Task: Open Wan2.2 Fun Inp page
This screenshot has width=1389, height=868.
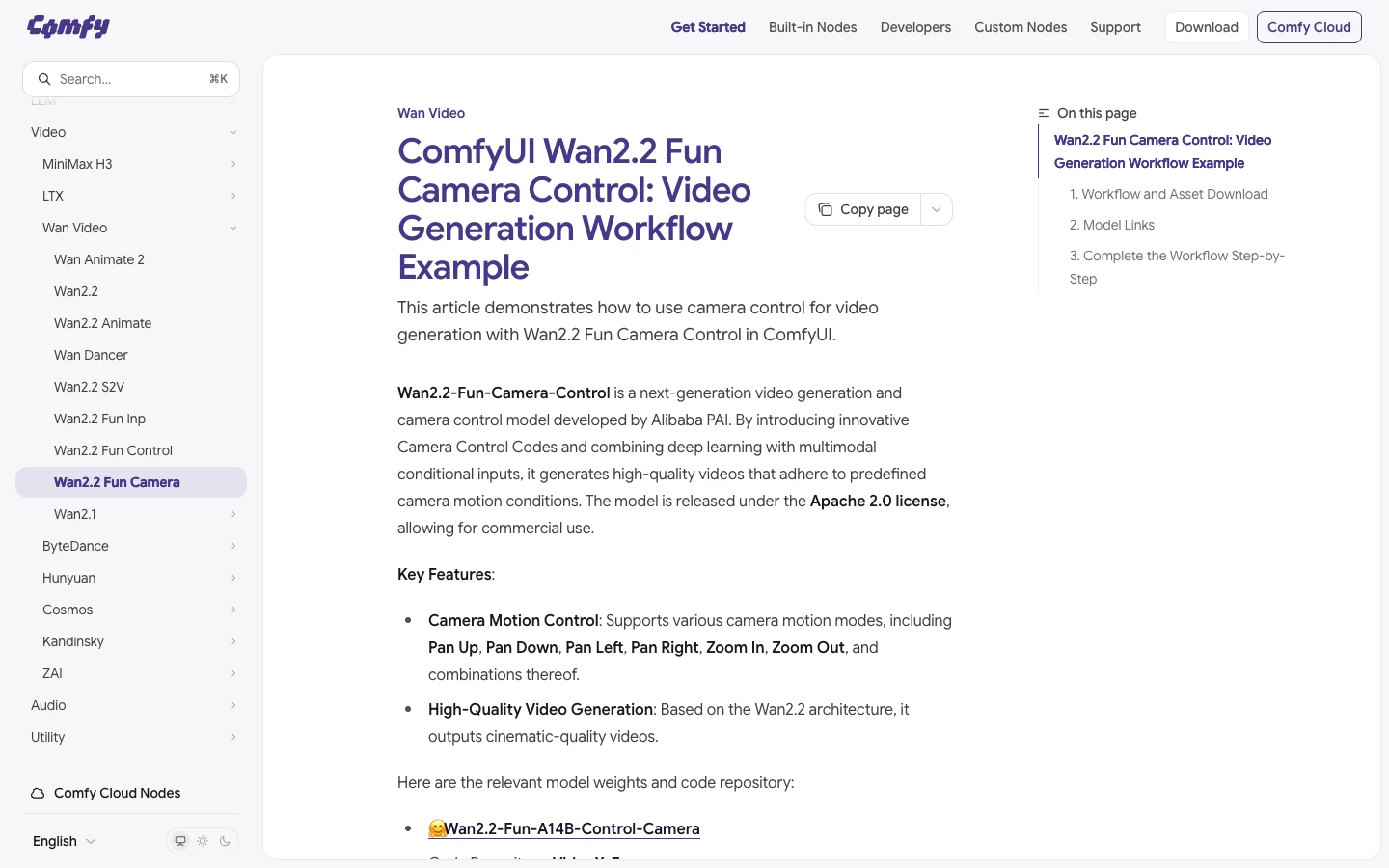Action: 131,419
